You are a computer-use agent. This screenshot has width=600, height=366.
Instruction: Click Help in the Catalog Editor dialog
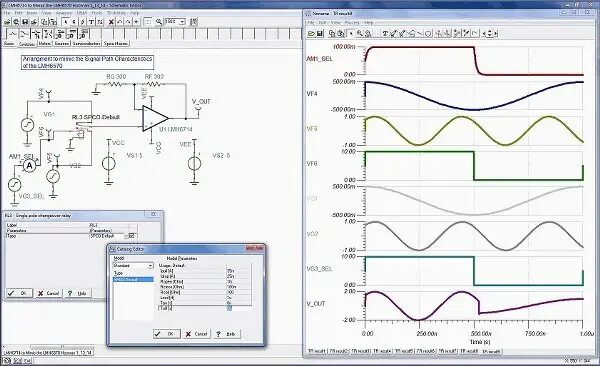(227, 334)
